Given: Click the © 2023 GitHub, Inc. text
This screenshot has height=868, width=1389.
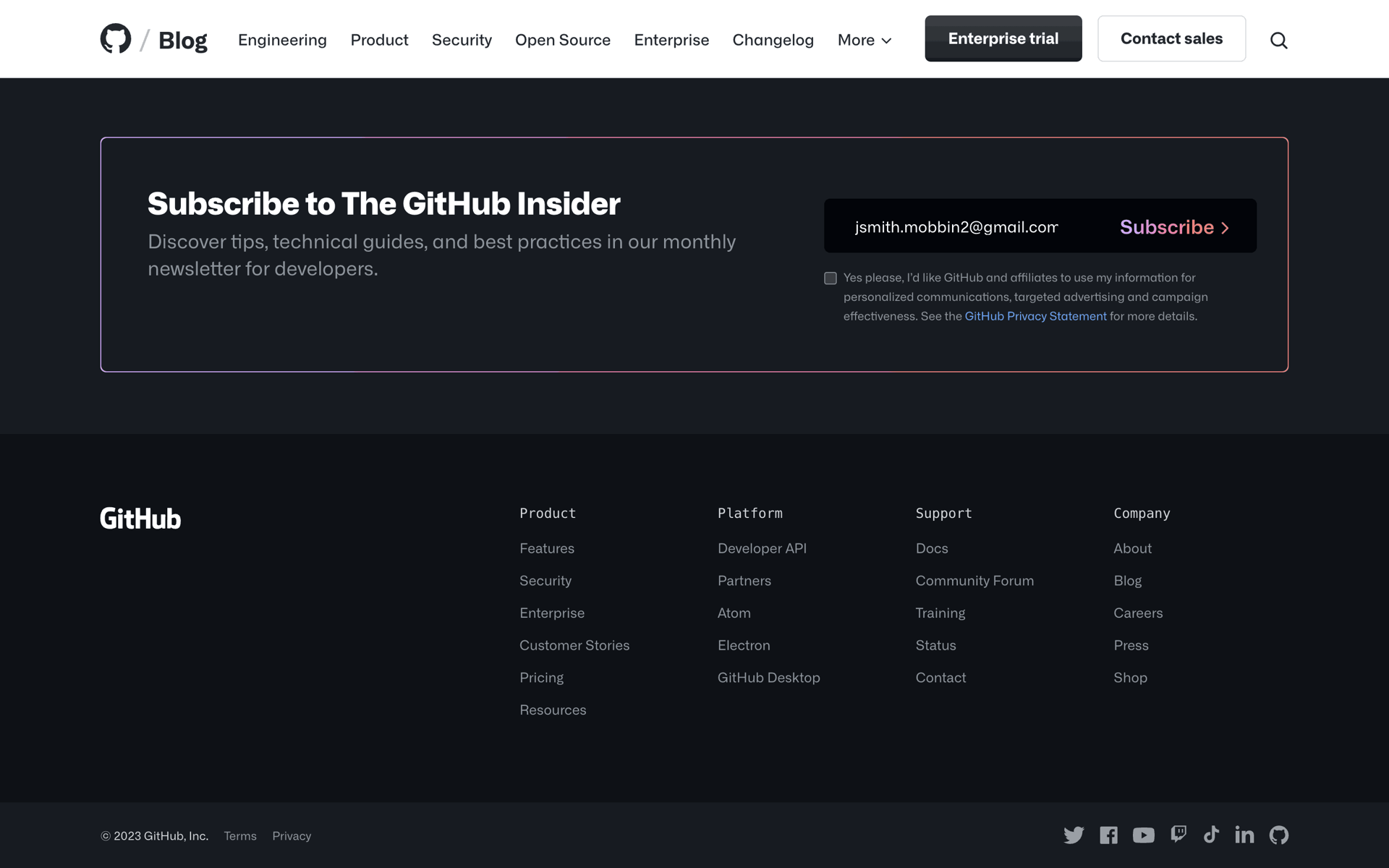Looking at the screenshot, I should click(x=154, y=836).
